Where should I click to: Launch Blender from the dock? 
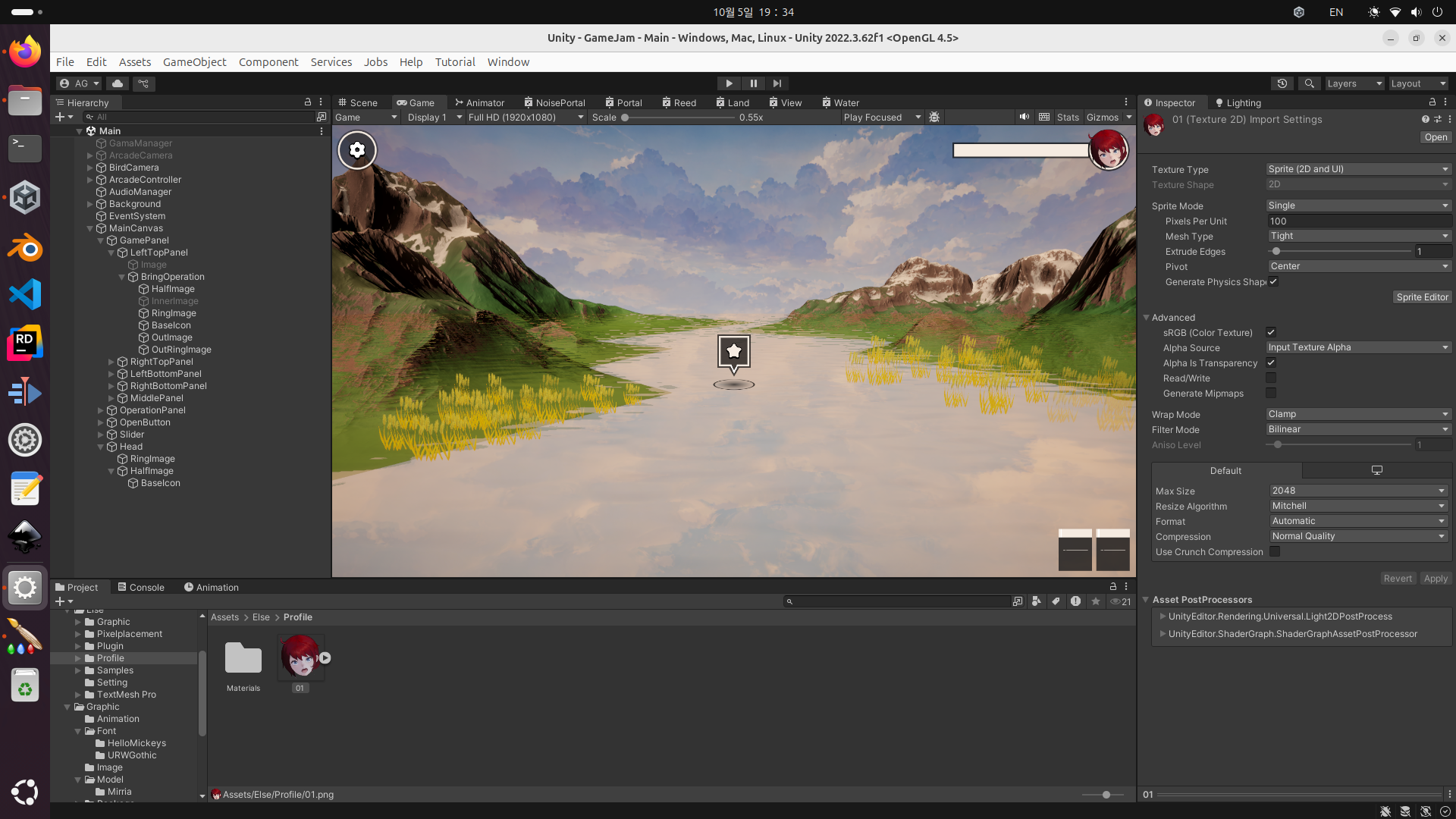[x=25, y=247]
